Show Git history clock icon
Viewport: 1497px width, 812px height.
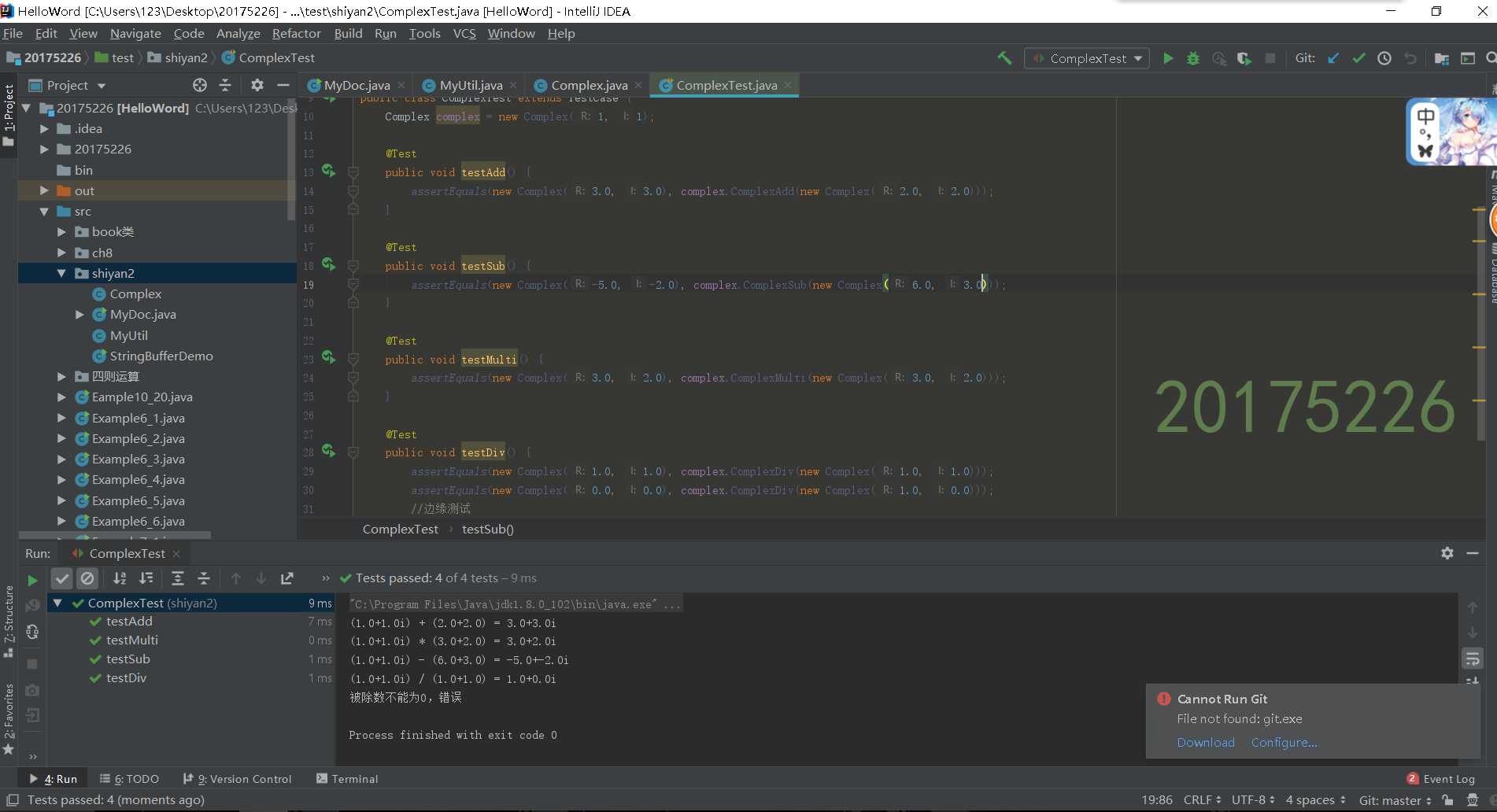1384,58
